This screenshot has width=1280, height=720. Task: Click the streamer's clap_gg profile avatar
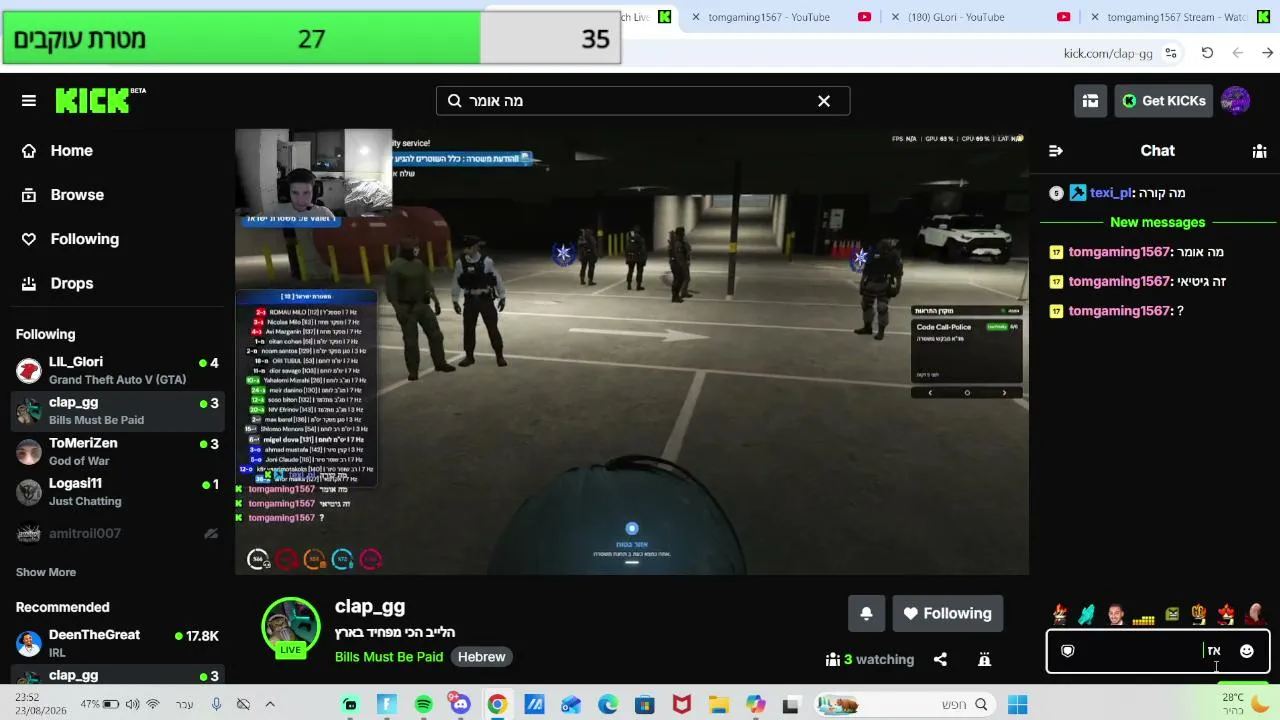pos(291,627)
